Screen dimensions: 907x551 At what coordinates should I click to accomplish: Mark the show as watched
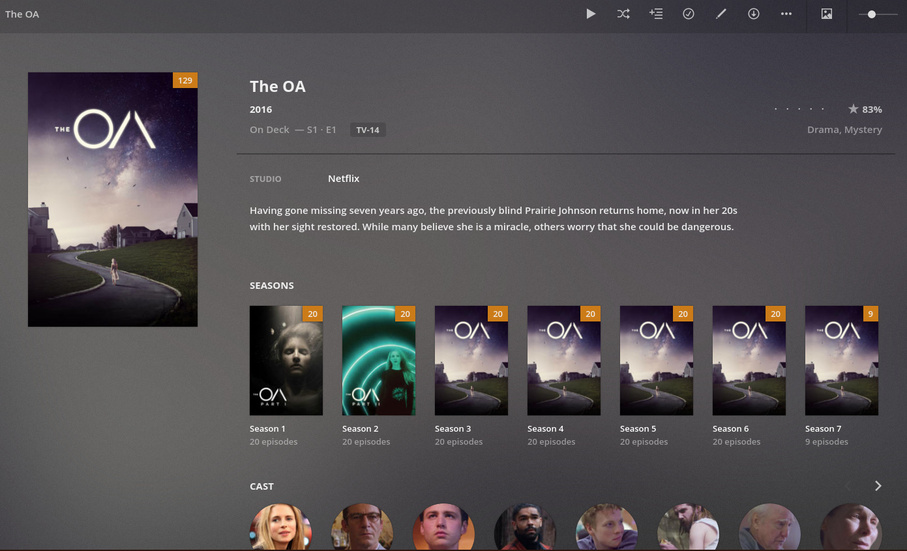[688, 14]
